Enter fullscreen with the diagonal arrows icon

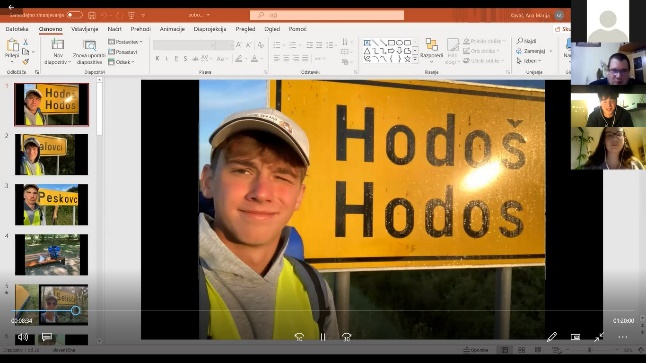[x=599, y=337]
